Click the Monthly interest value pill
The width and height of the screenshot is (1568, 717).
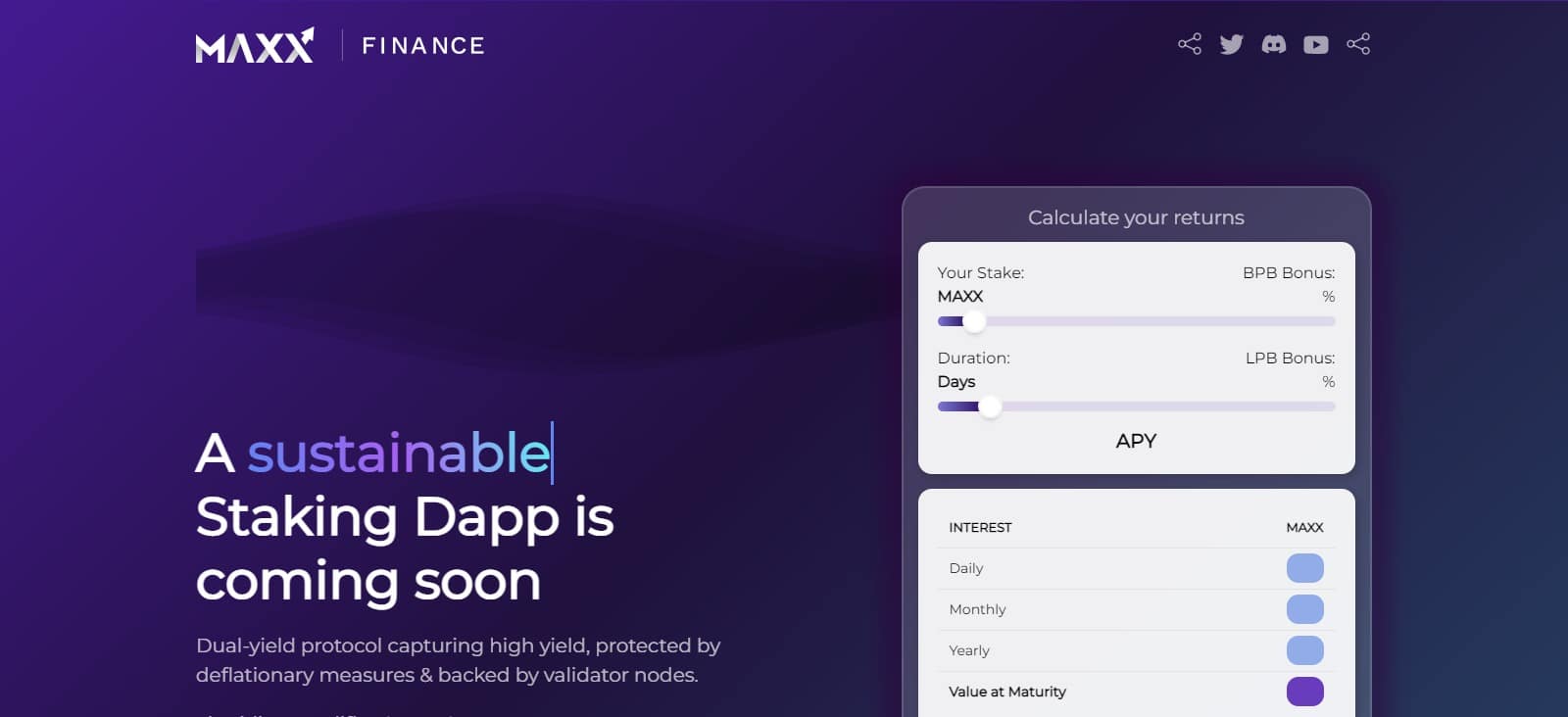click(1304, 609)
